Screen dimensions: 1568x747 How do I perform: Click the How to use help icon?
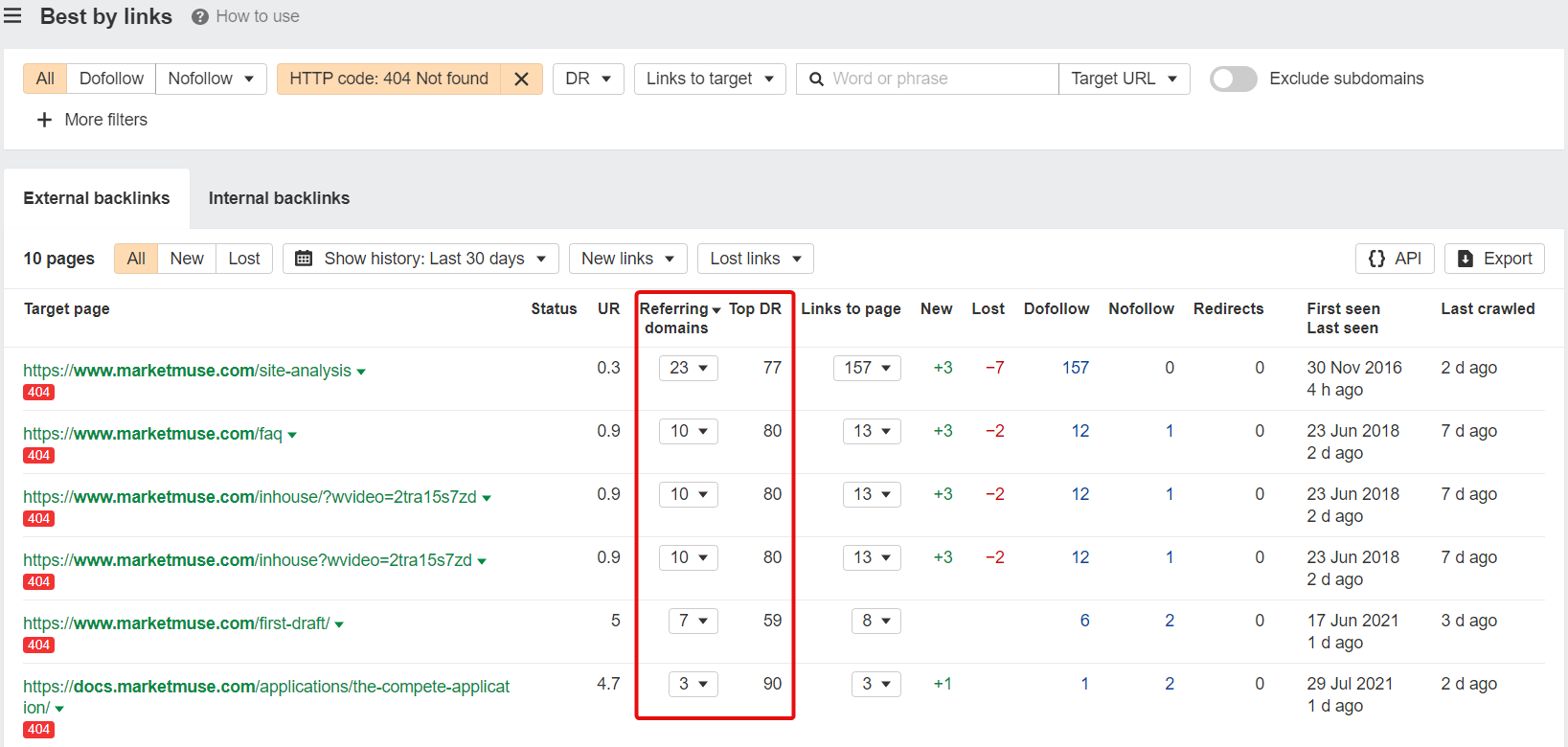pyautogui.click(x=200, y=17)
